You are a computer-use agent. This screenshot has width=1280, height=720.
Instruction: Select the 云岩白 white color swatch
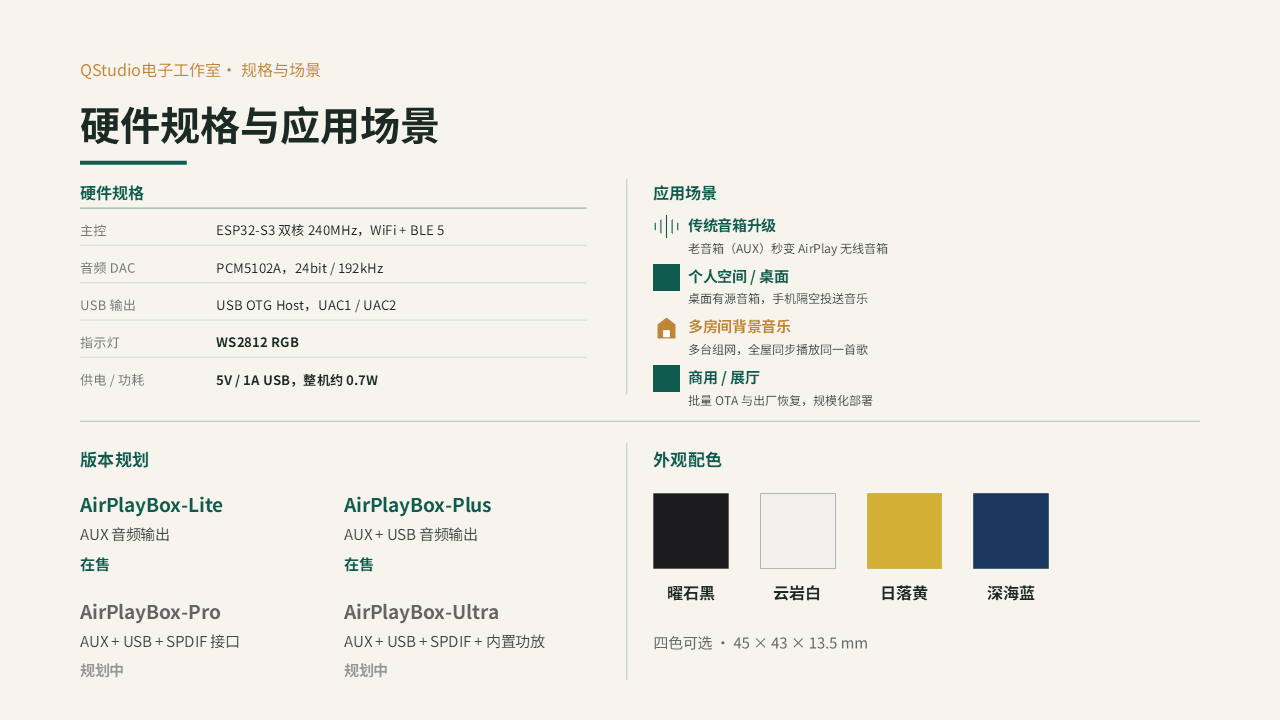[x=798, y=531]
